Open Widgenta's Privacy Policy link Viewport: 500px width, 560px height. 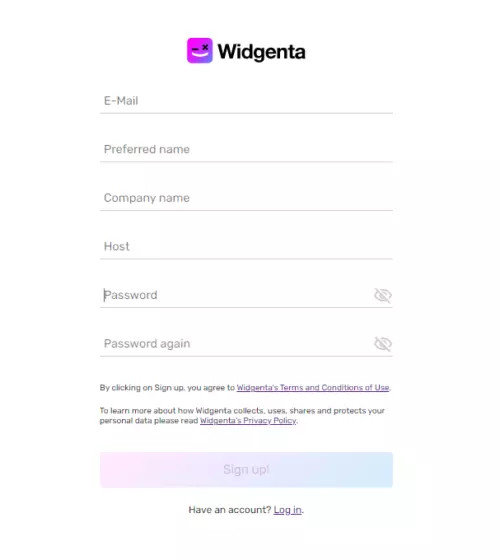[x=248, y=421]
